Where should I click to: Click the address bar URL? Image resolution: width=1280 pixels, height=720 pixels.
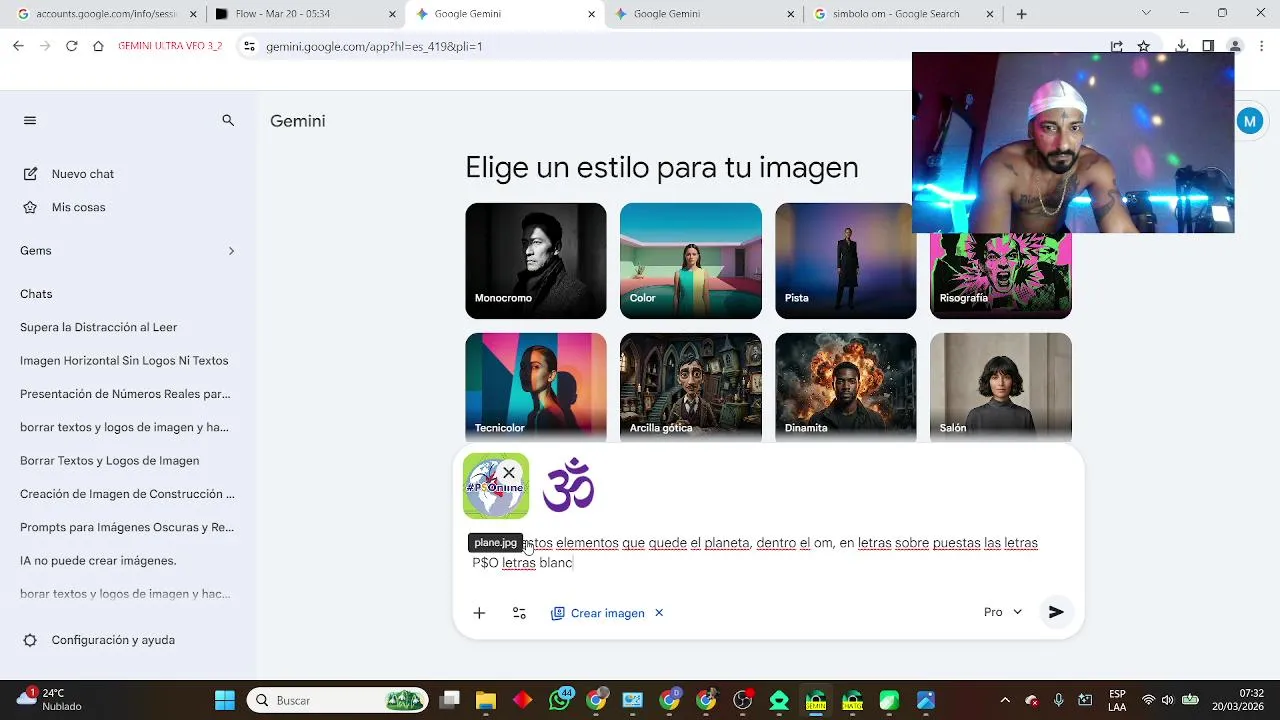coord(374,47)
